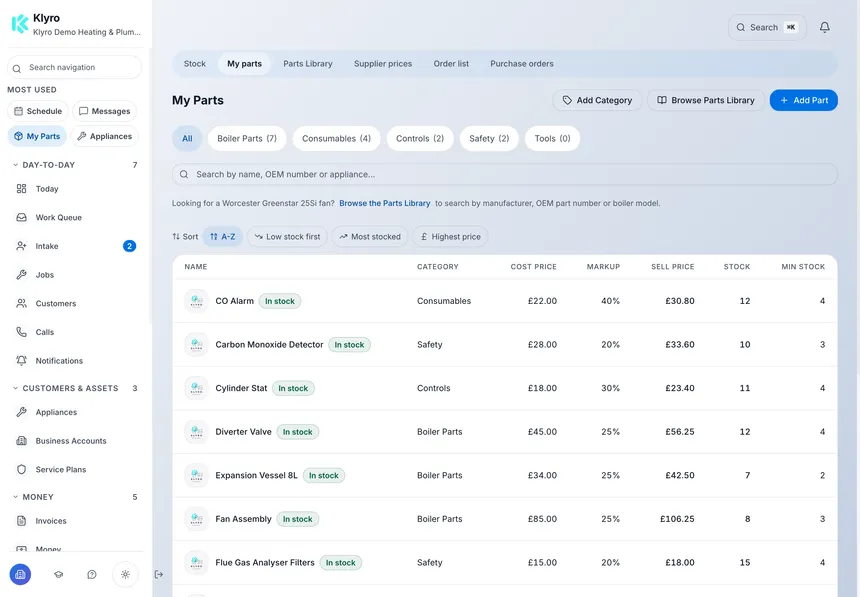
Task: Open the help question mark icon
Action: 92,575
